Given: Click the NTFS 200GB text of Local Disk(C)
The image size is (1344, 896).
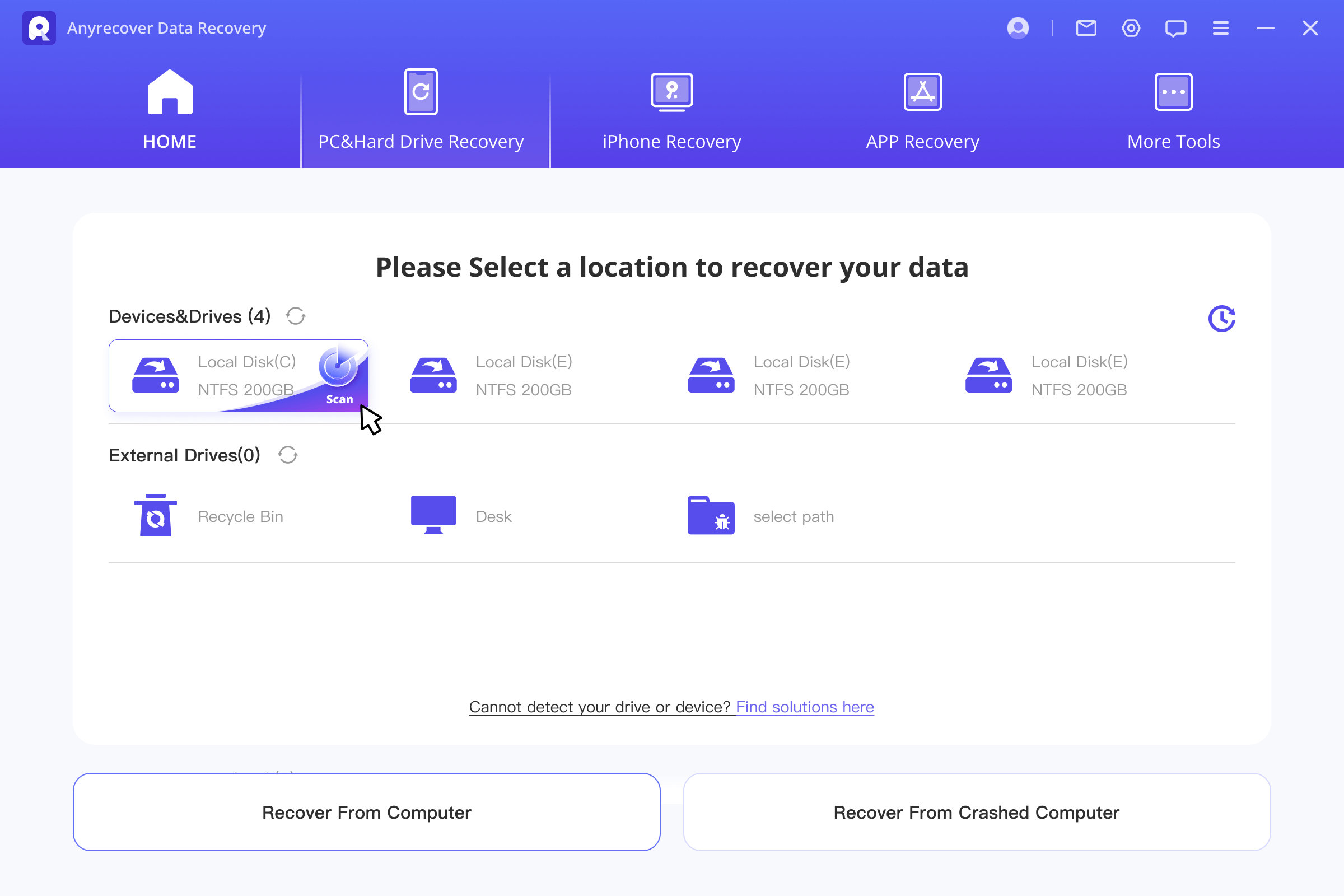Looking at the screenshot, I should click(246, 390).
